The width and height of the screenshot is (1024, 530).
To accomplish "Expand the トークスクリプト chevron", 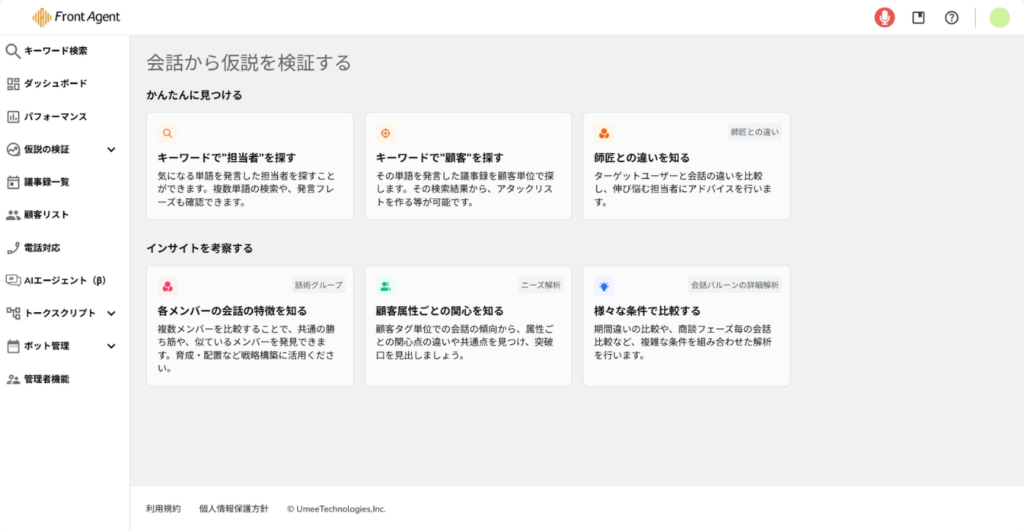I will [x=111, y=313].
